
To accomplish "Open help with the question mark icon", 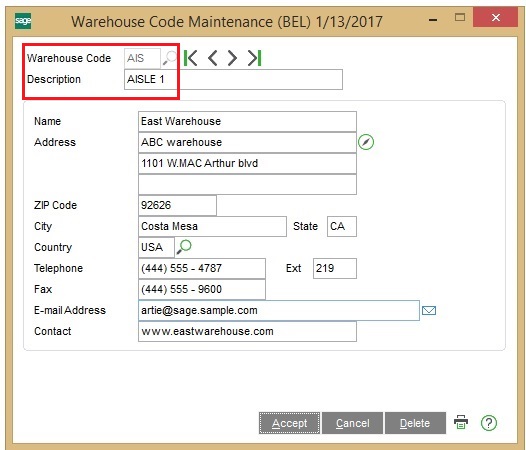I will 489,423.
